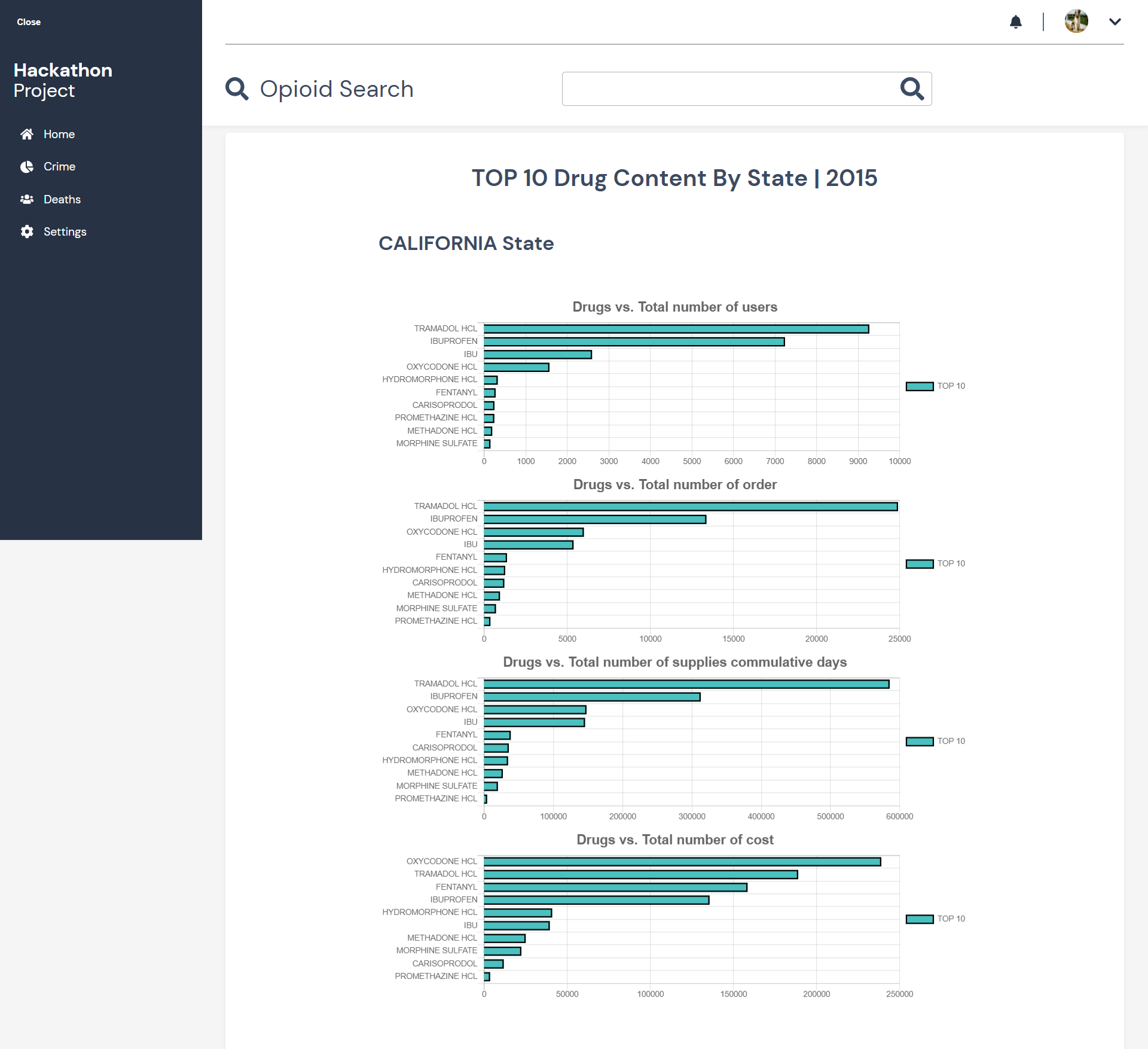
Task: Click the Hackathon Project title
Action: pyautogui.click(x=62, y=80)
